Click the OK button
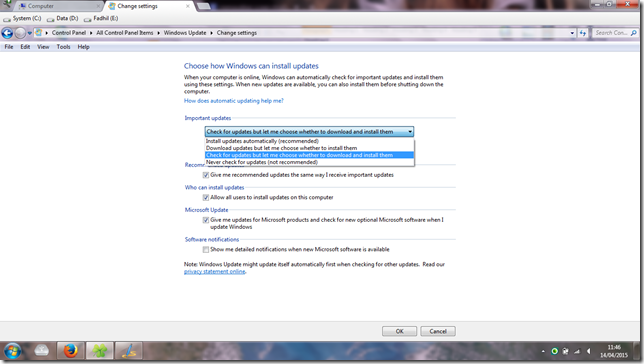The image size is (644, 364). click(399, 331)
